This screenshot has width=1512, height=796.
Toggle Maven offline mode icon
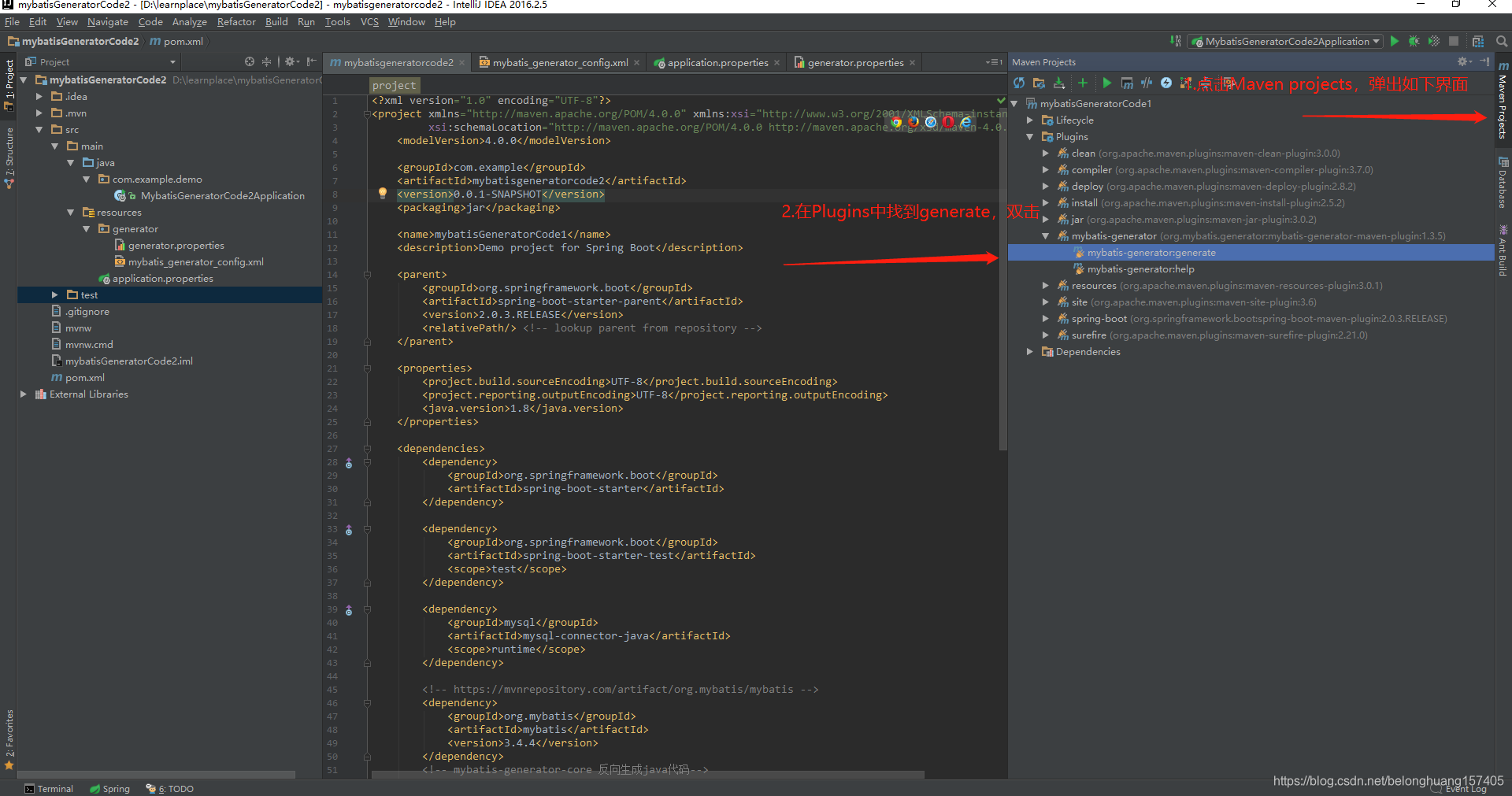pyautogui.click(x=1147, y=83)
